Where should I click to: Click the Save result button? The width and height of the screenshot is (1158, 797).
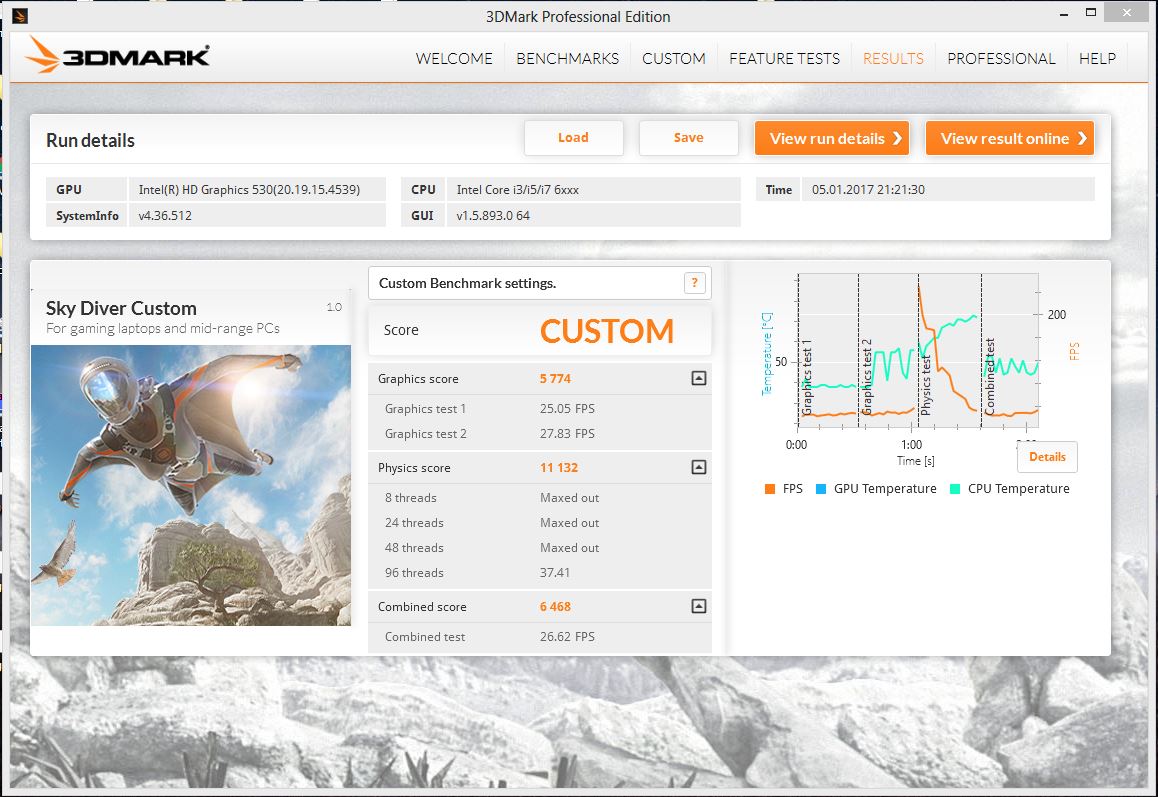coord(688,137)
